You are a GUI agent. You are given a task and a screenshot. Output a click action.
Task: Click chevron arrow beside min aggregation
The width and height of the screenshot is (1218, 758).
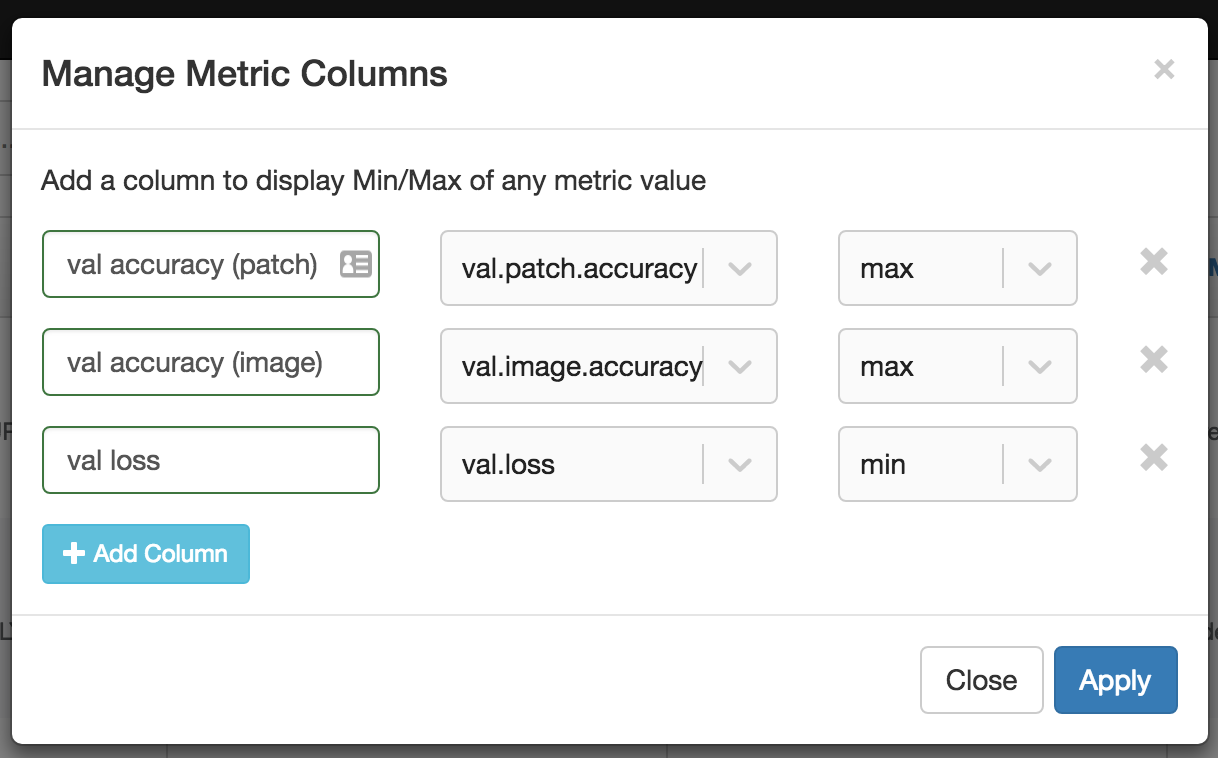[x=1040, y=464]
